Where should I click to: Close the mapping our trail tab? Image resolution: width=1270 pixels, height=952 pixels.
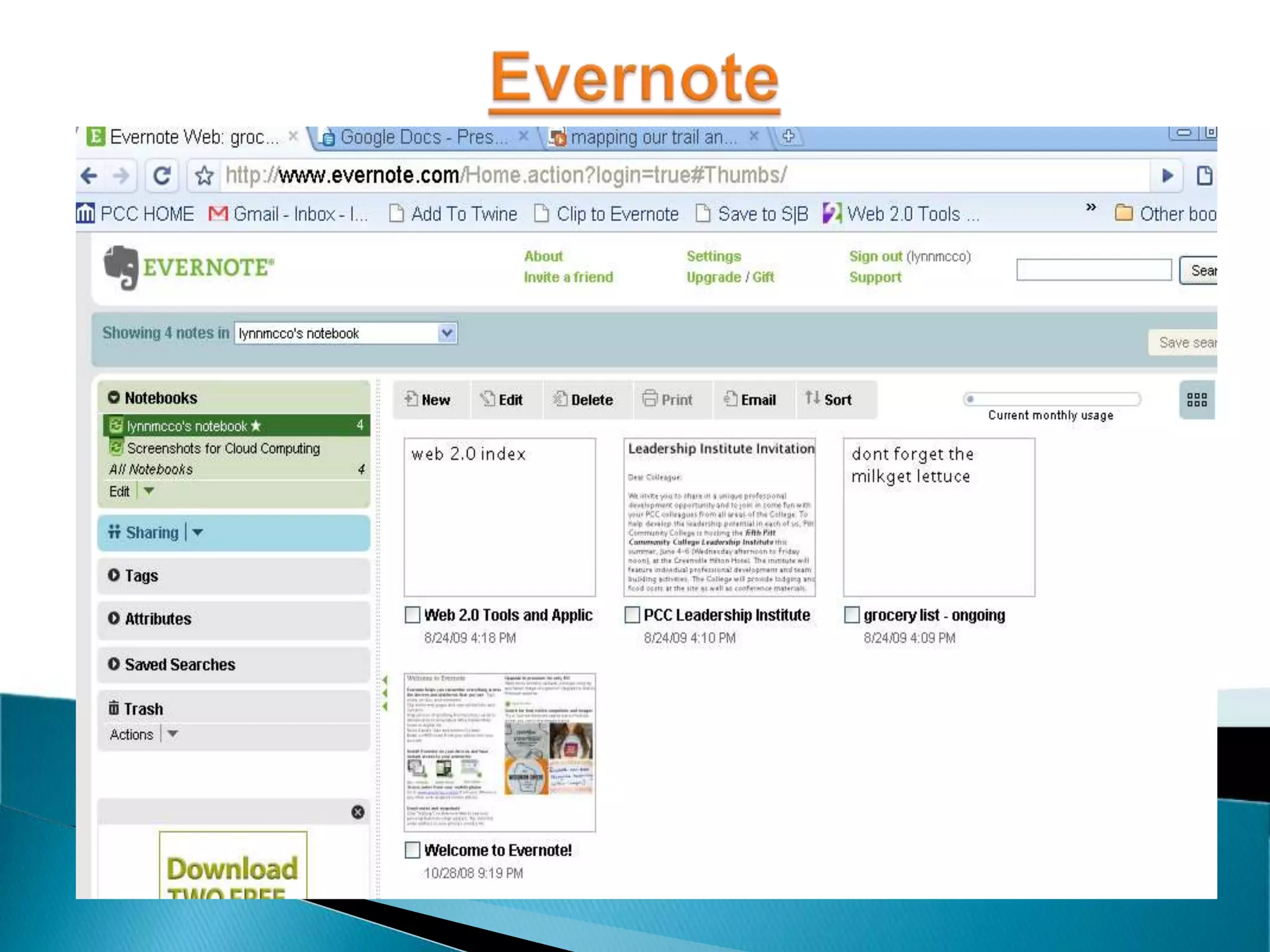click(754, 136)
